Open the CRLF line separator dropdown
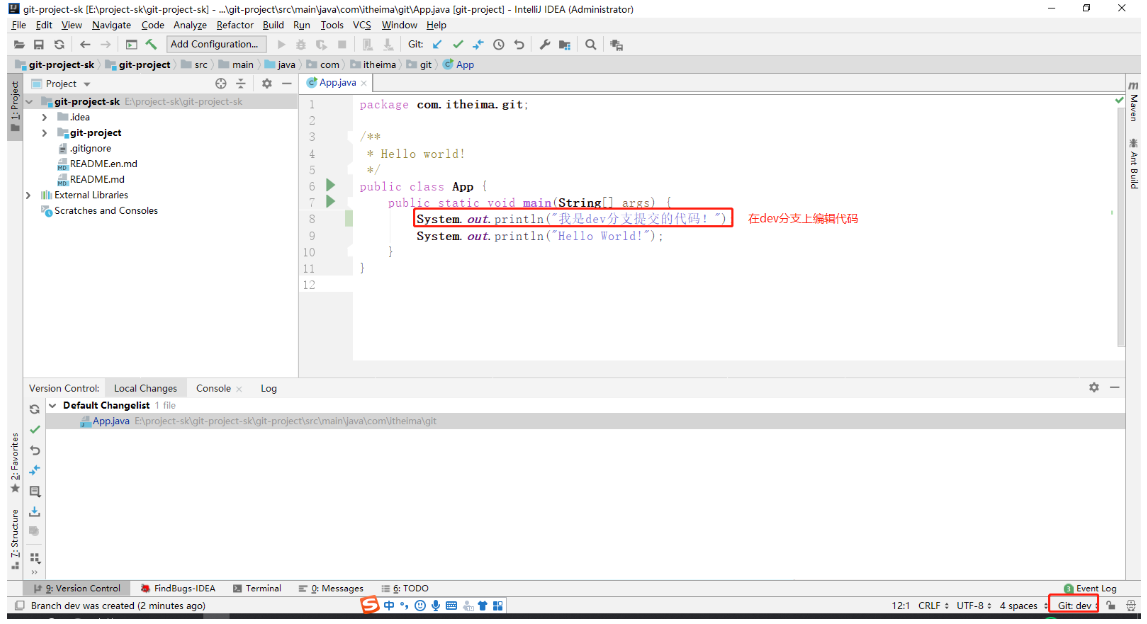Image resolution: width=1147 pixels, height=624 pixels. [x=933, y=606]
